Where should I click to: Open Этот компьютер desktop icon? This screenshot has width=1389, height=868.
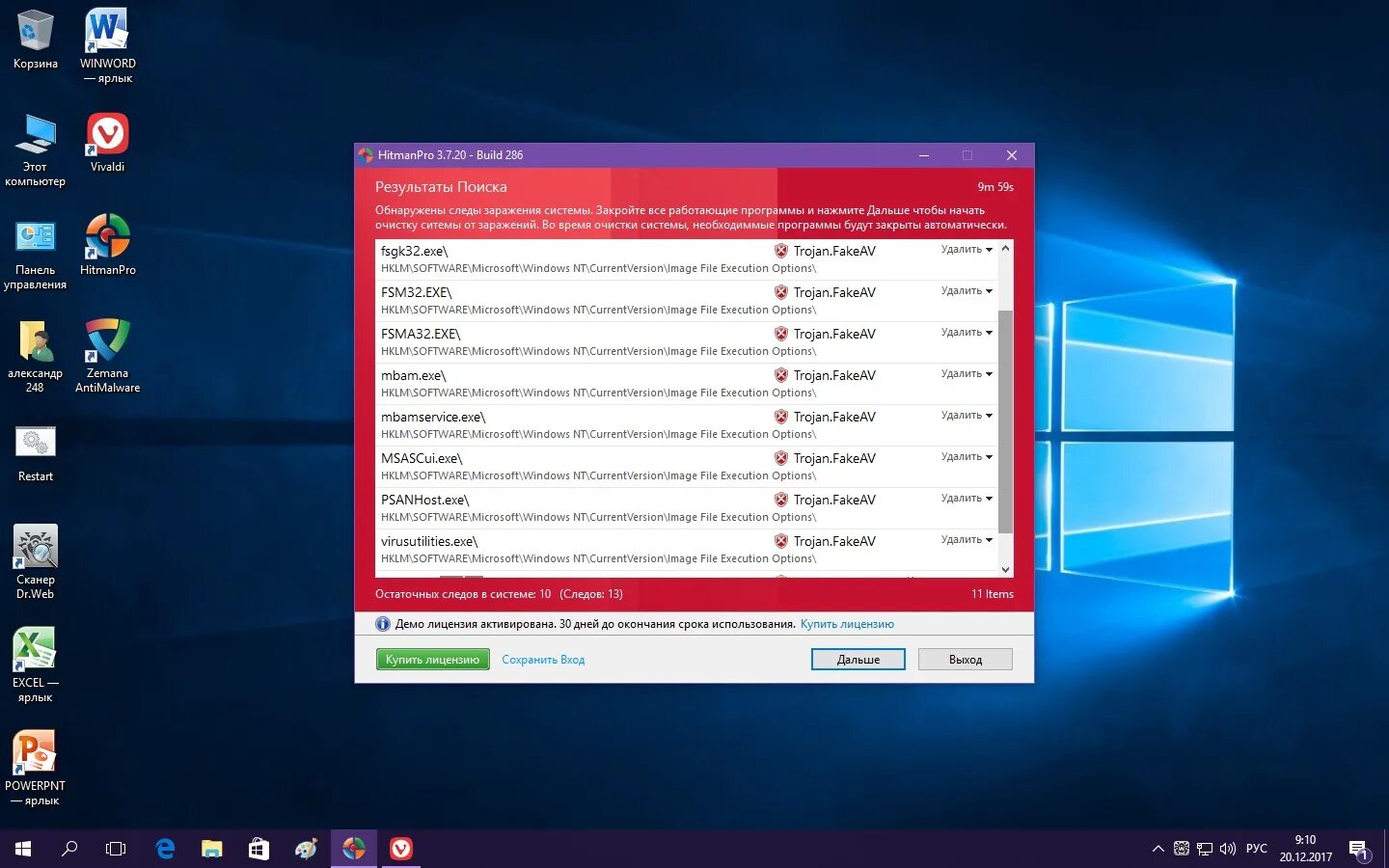point(35,149)
